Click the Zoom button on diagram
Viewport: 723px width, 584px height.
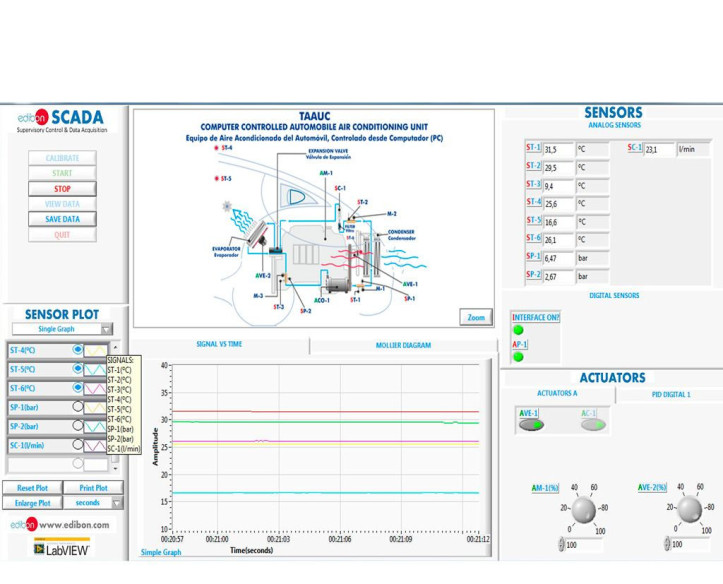point(476,317)
